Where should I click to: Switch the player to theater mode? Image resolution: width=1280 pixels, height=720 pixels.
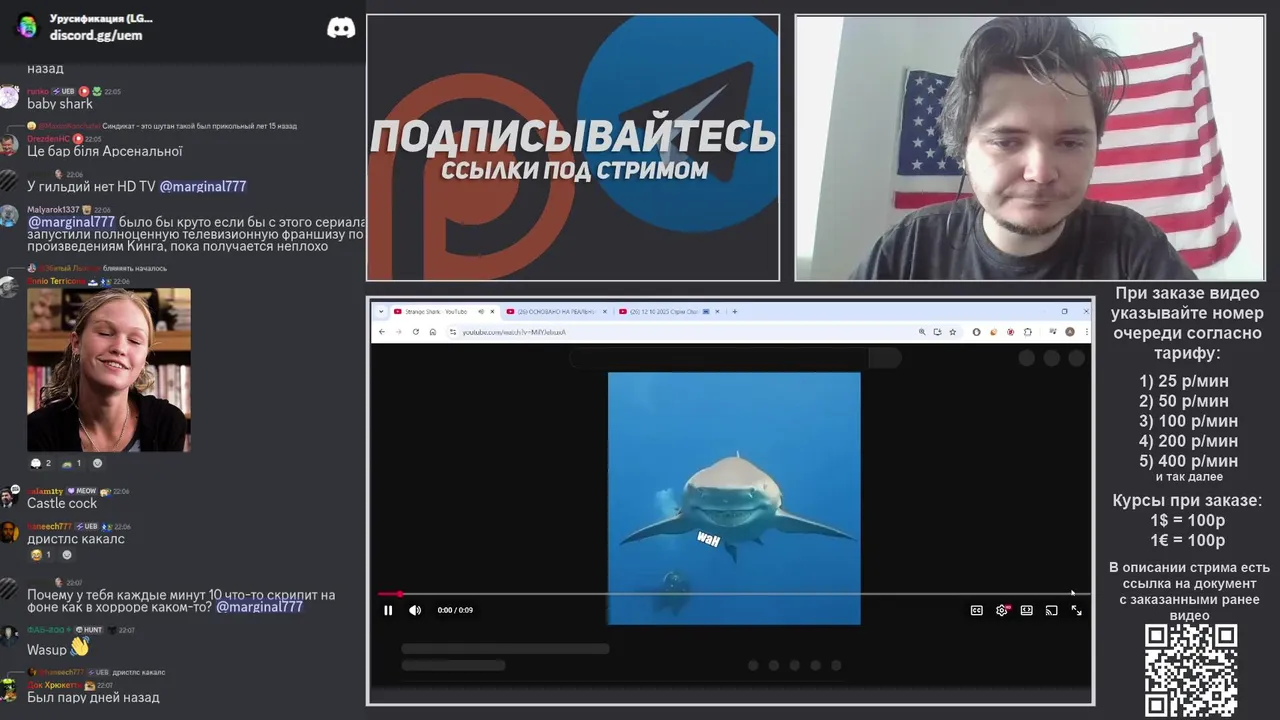(x=1026, y=610)
